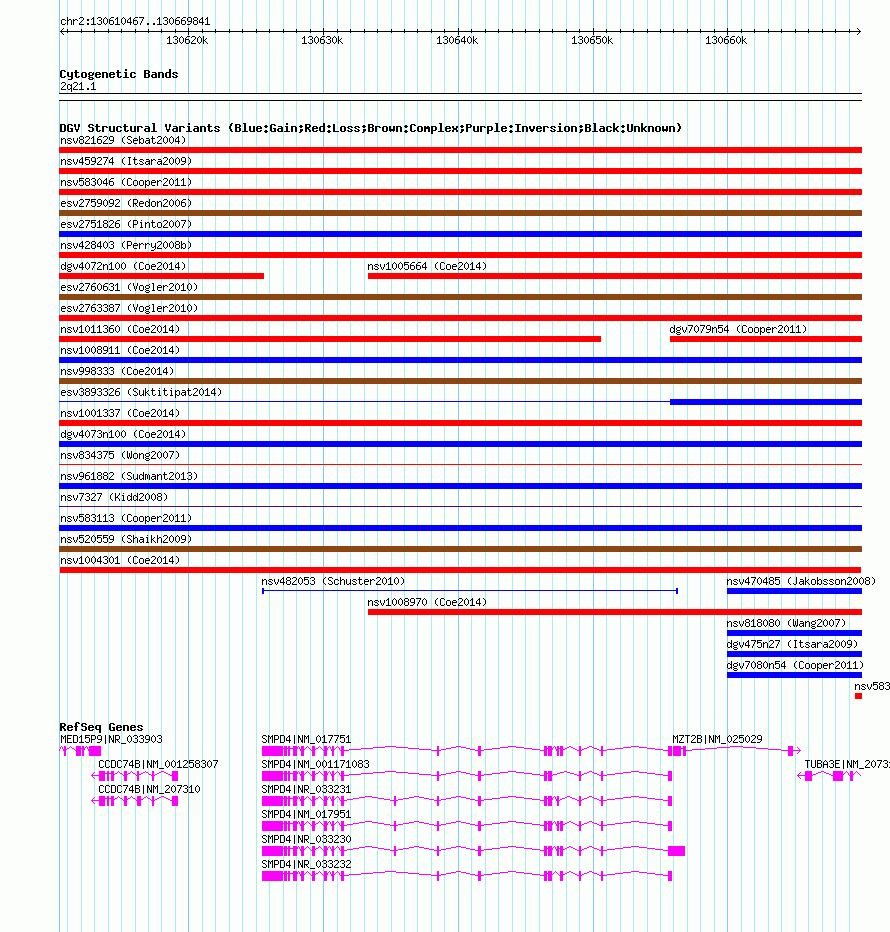Open gain variant esv2751826 (Pinto2007)
This screenshot has width=890, height=932.
point(461,234)
